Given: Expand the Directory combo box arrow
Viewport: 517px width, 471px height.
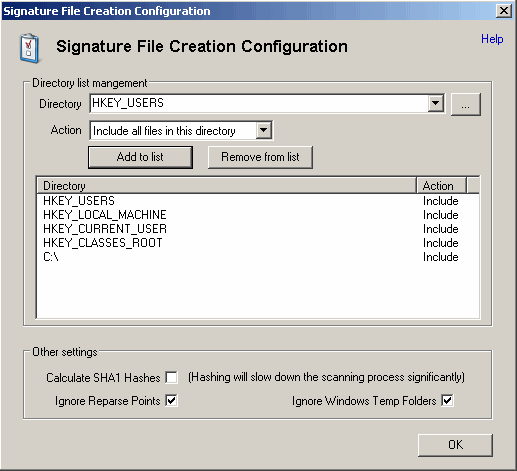Looking at the screenshot, I should 436,103.
